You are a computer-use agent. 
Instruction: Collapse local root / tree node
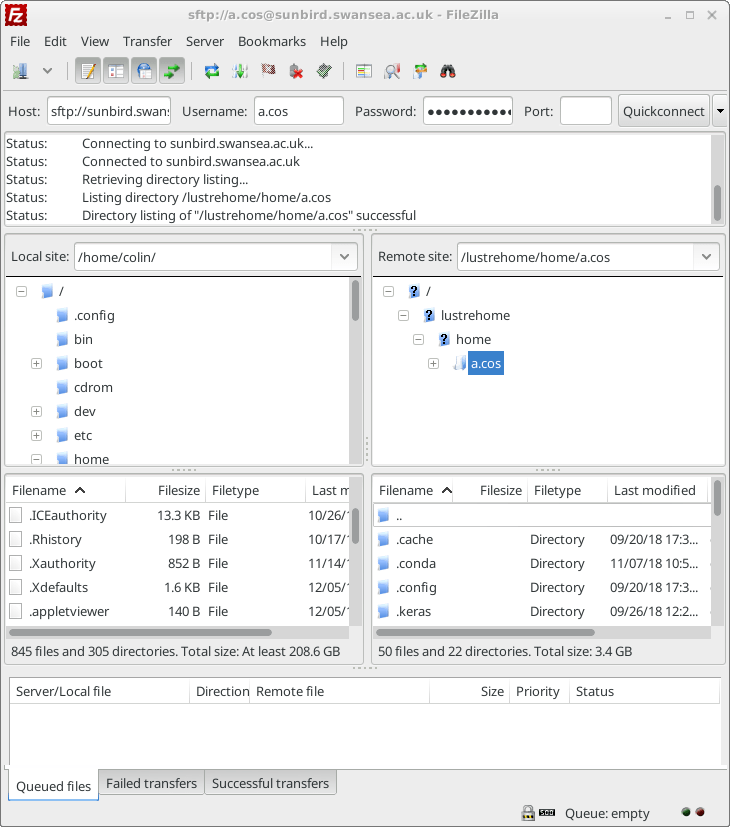point(22,291)
